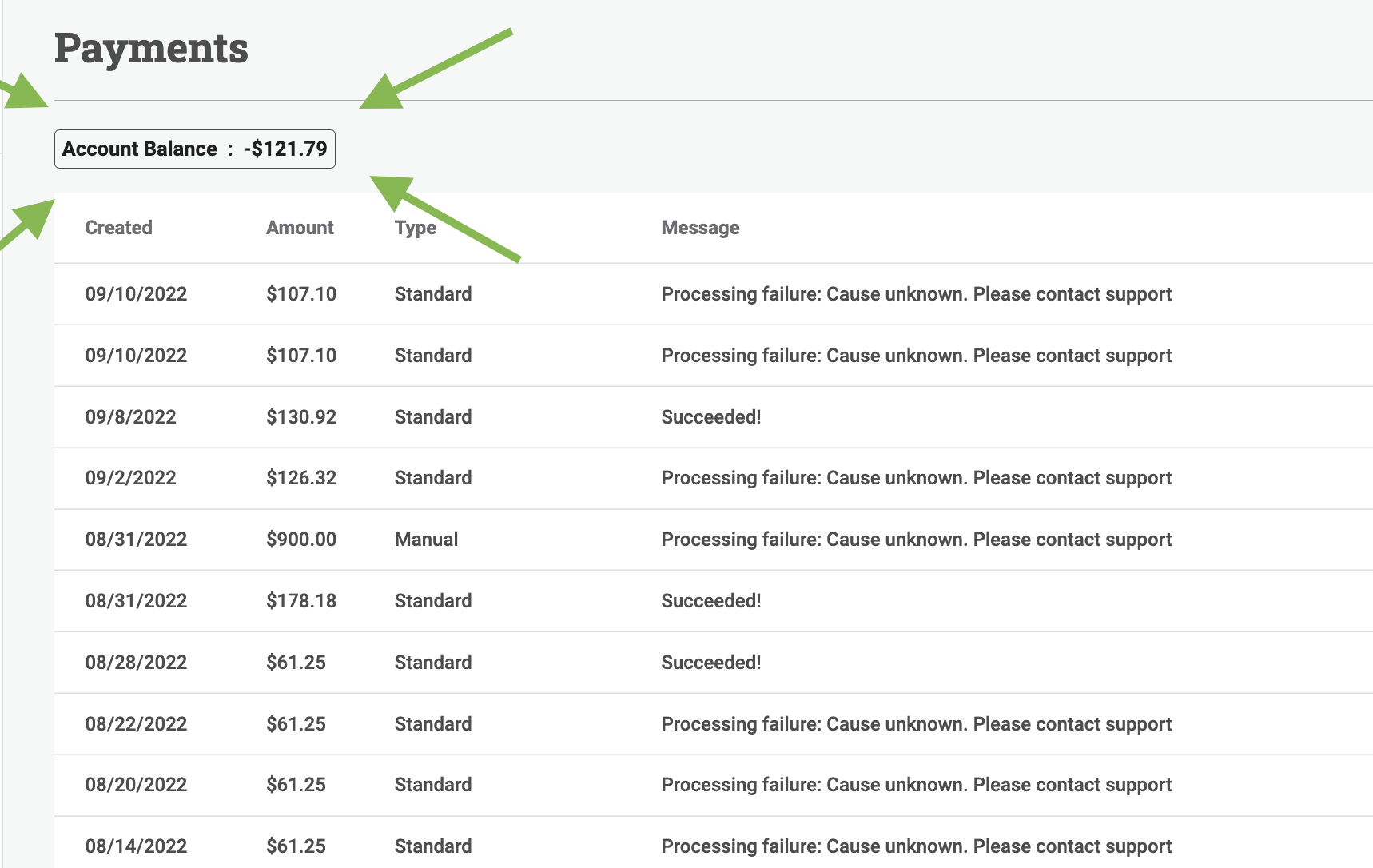Click the failure message on the $900.00 payment
Image resolution: width=1373 pixels, height=868 pixels.
click(916, 540)
